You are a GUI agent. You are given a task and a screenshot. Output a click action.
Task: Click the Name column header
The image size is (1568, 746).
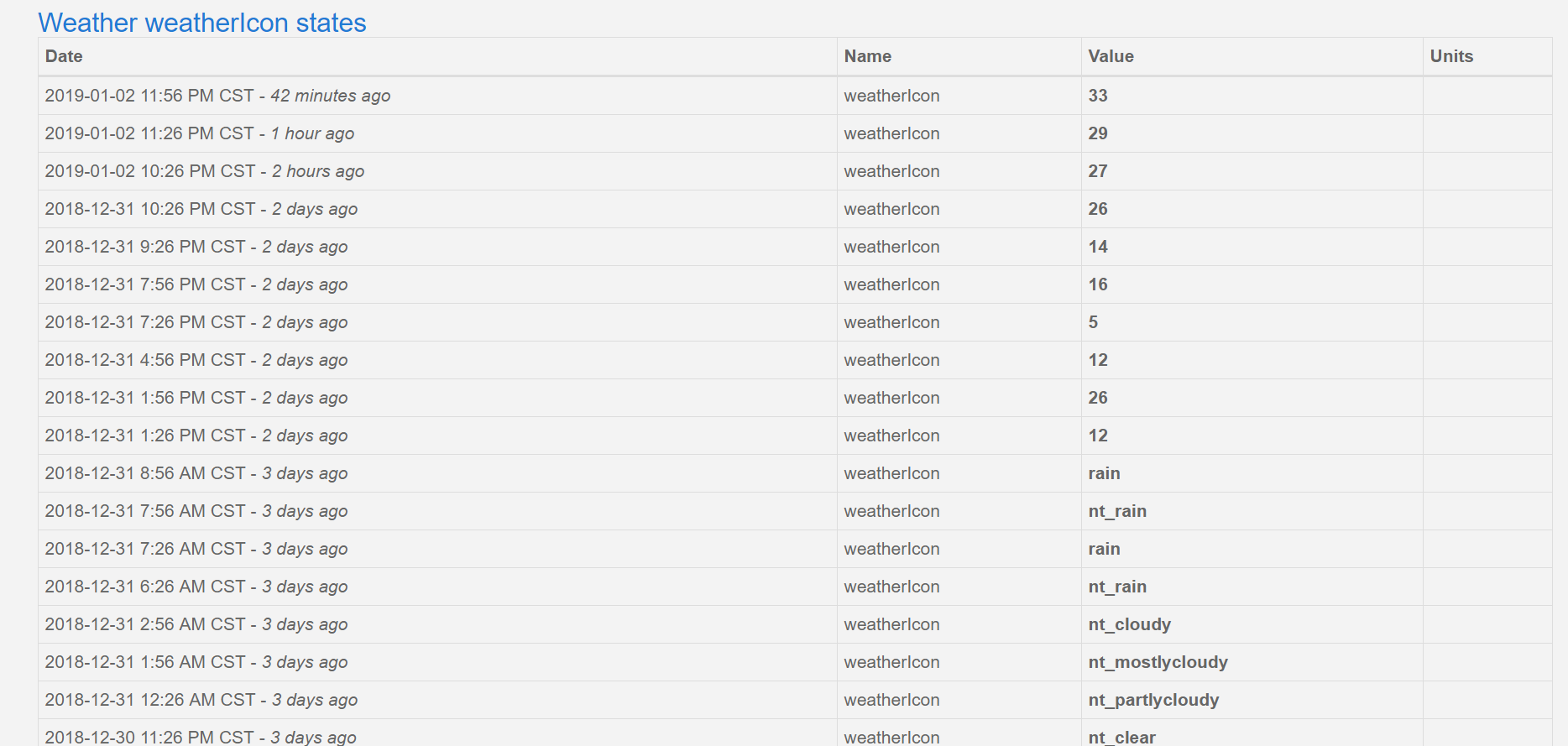tap(867, 56)
